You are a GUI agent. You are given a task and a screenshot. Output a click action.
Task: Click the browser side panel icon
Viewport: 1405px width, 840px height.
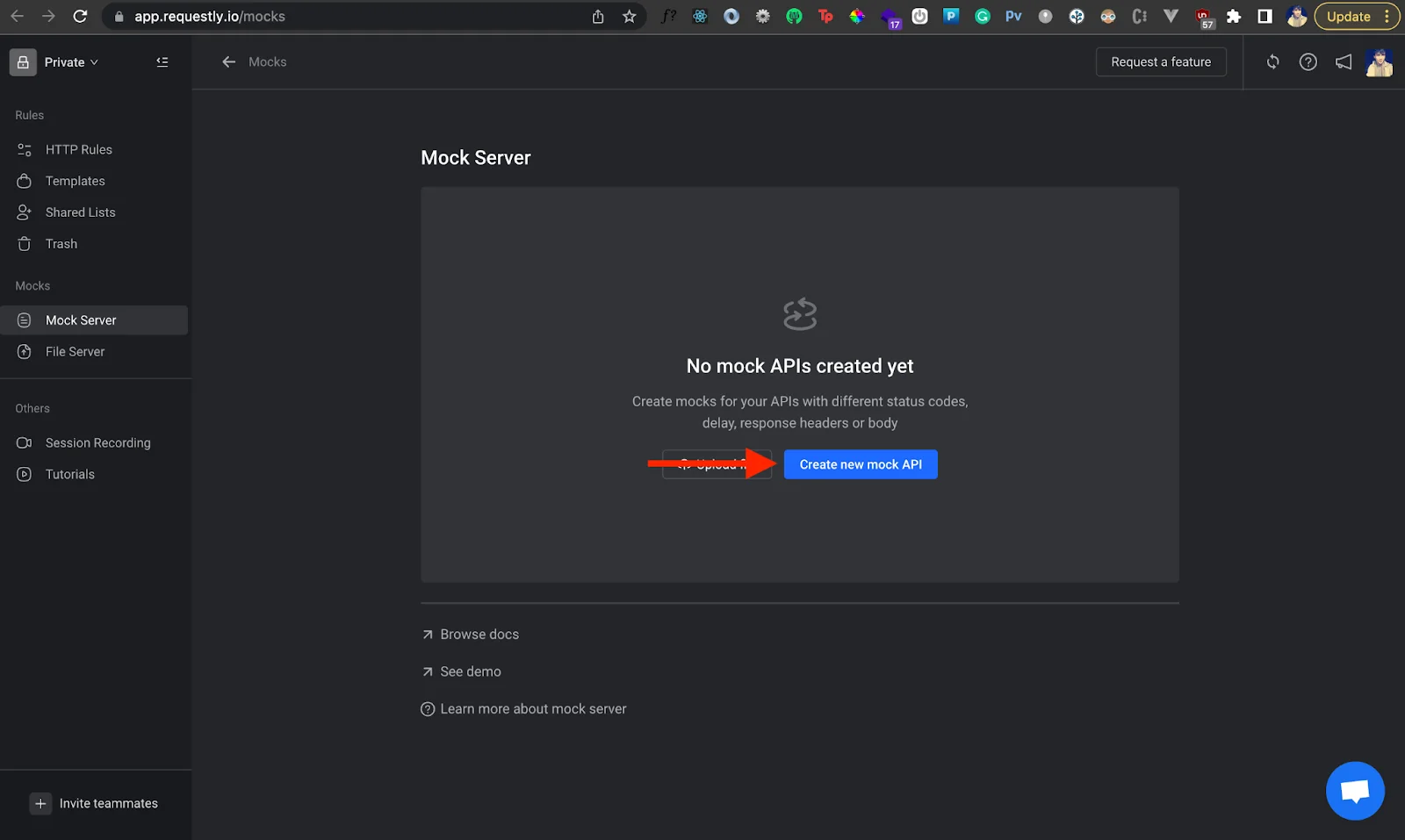1265,17
